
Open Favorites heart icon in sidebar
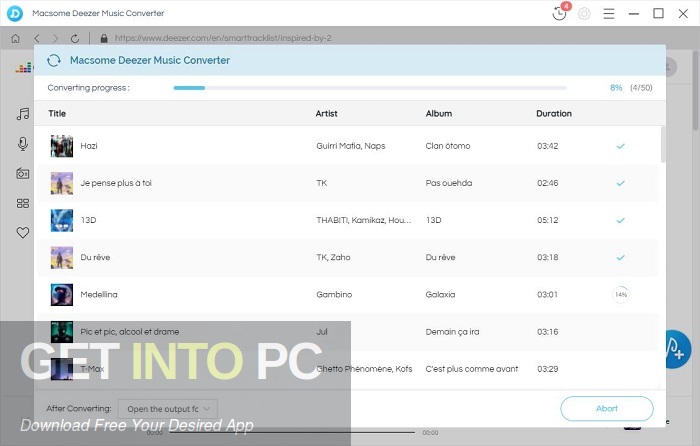tap(23, 233)
